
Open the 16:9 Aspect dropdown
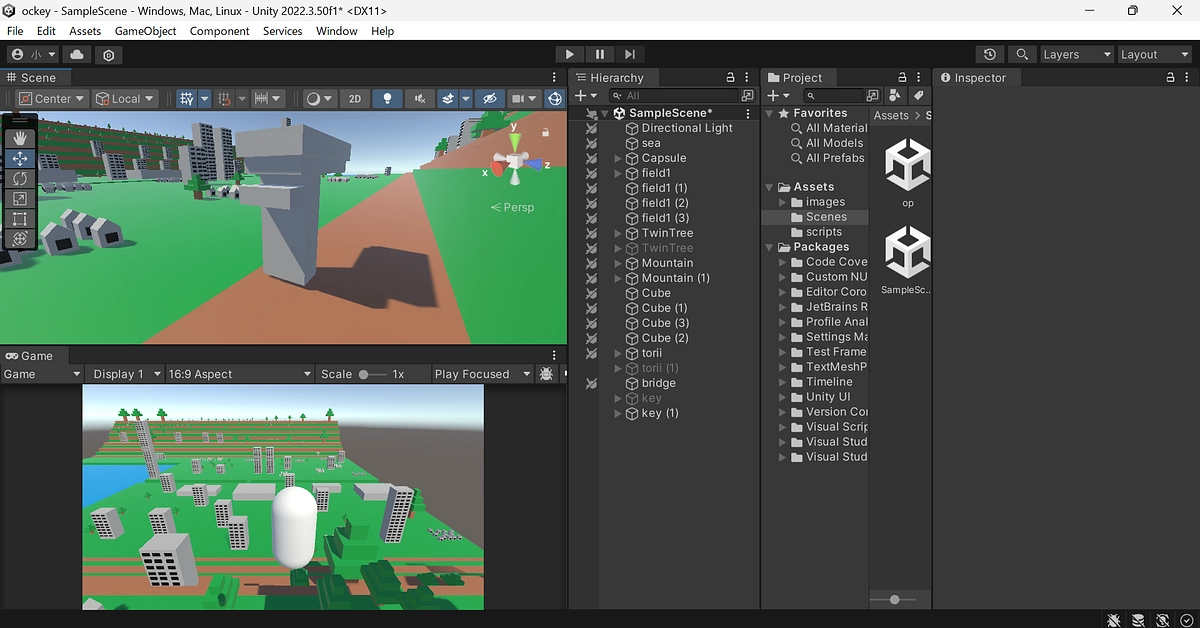pos(239,374)
